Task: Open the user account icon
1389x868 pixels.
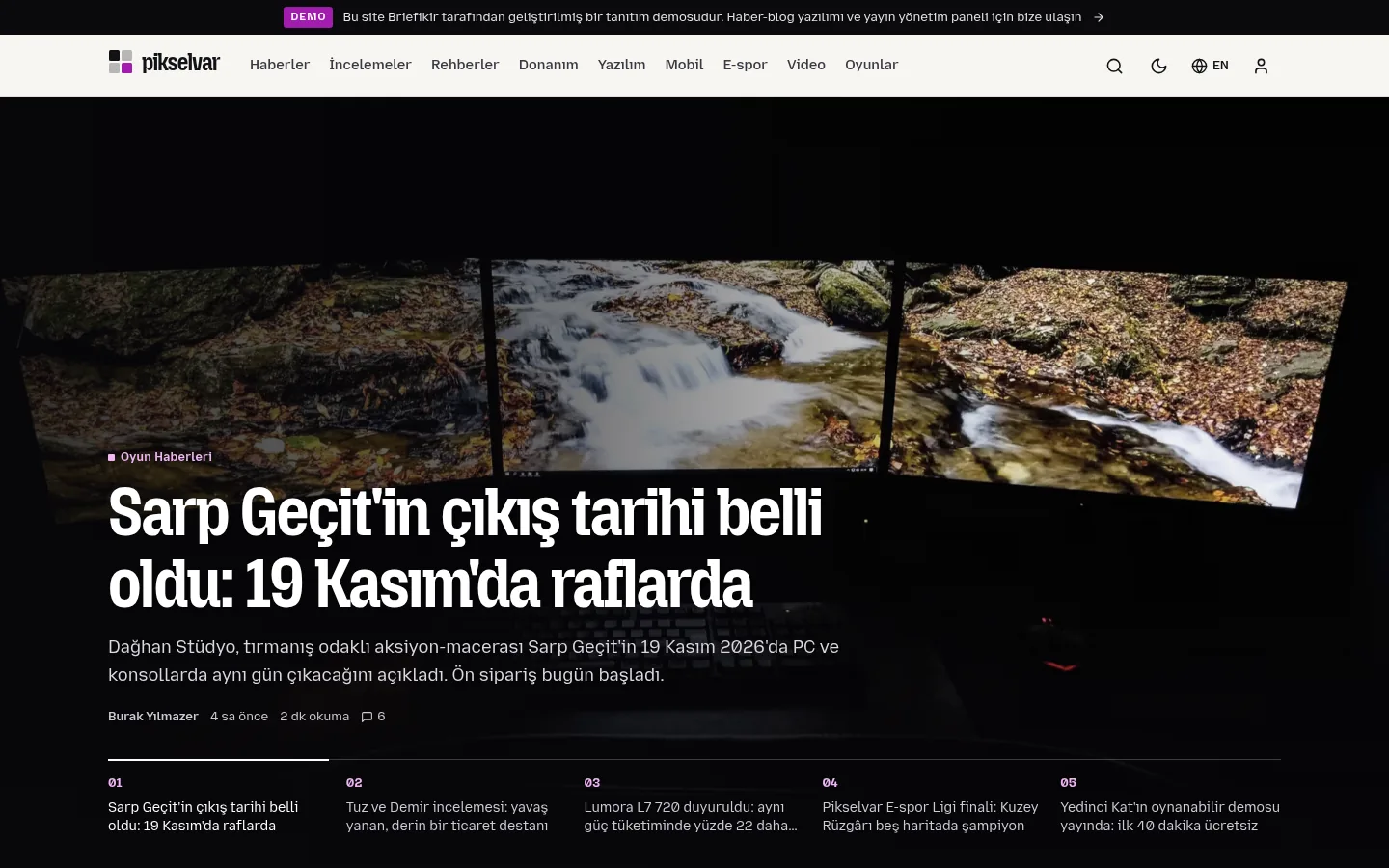Action: click(x=1261, y=66)
